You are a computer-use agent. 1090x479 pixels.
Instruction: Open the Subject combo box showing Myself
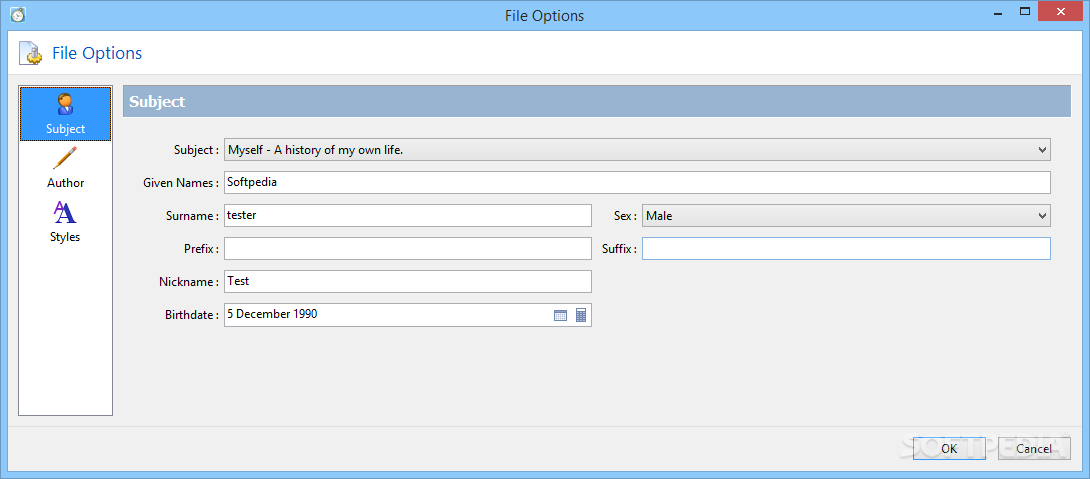click(x=637, y=149)
